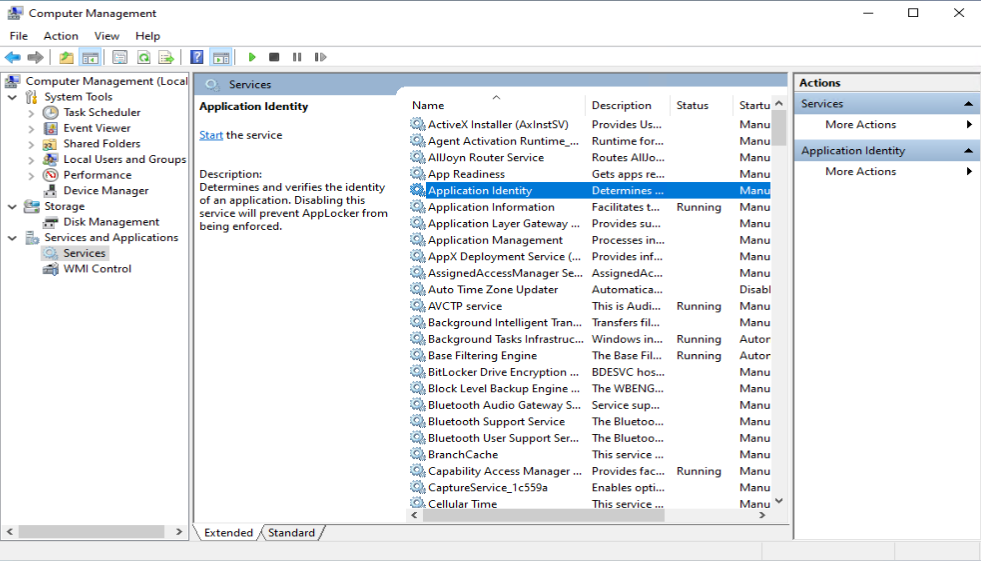Click the Up one level folder icon
This screenshot has width=981, height=561.
click(x=66, y=58)
